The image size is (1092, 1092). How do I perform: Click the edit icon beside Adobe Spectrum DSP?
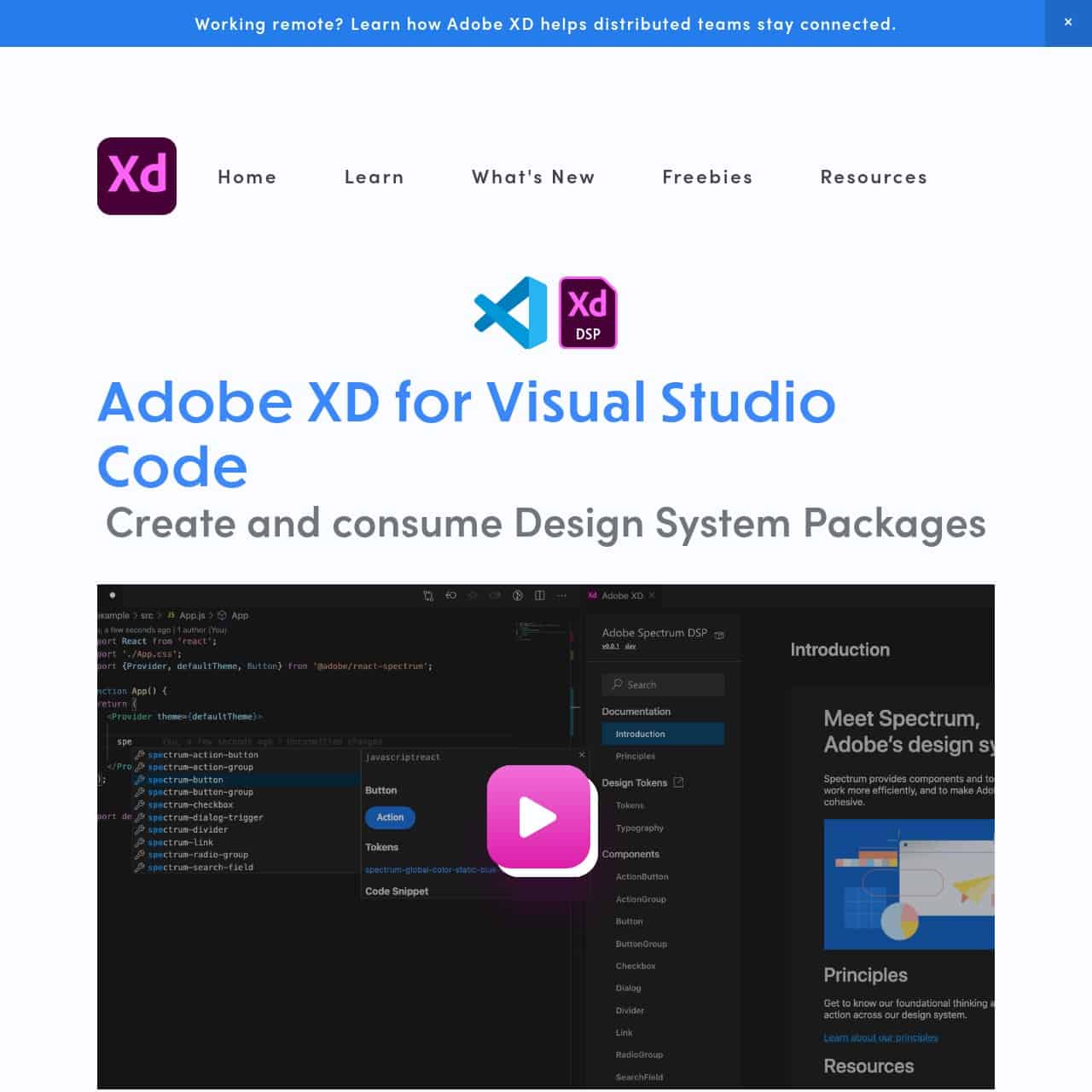(719, 635)
